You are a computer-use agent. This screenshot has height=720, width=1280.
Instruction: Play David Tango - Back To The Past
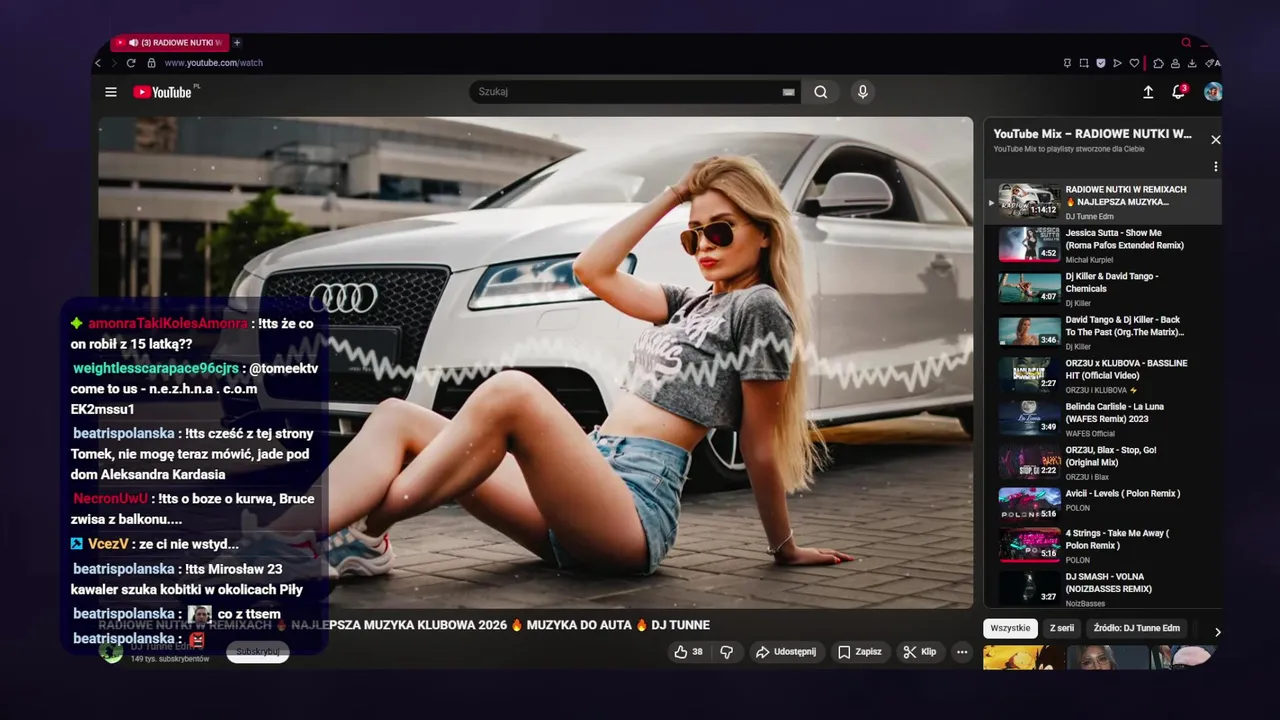(1103, 332)
